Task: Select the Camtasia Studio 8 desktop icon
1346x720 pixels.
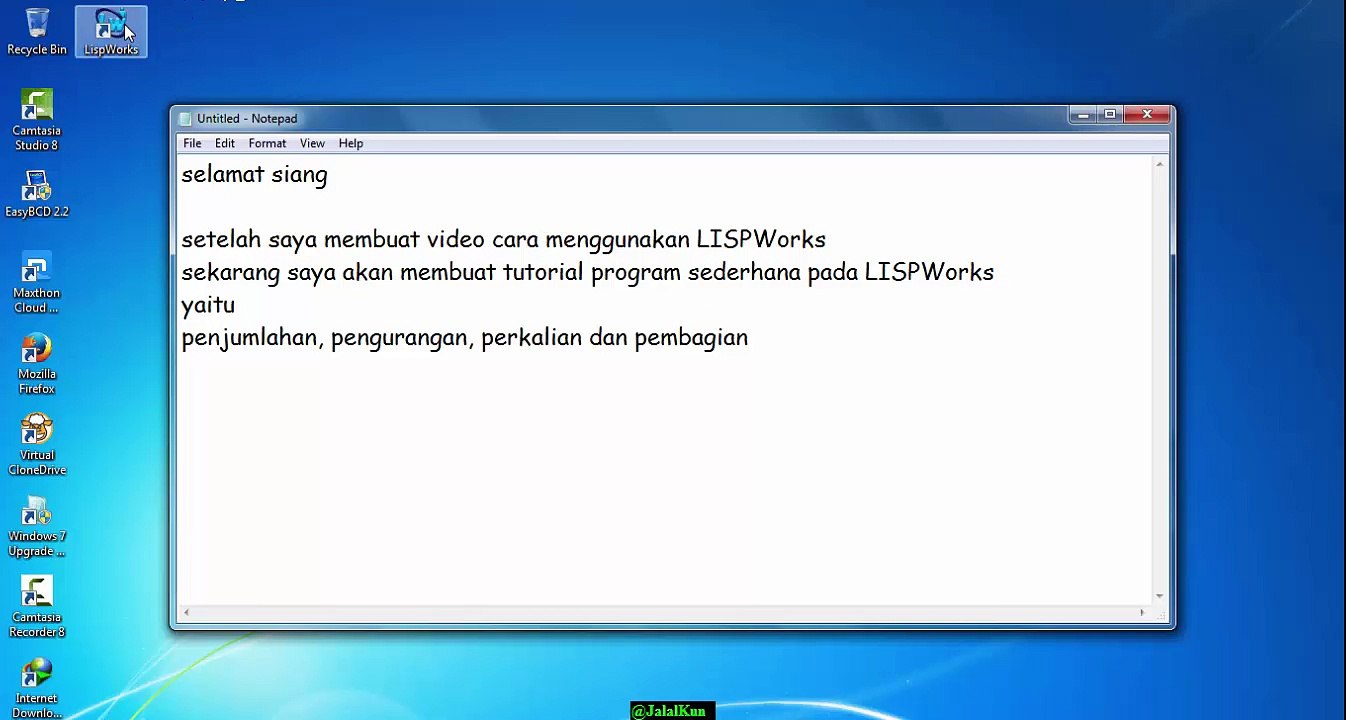Action: click(x=36, y=120)
